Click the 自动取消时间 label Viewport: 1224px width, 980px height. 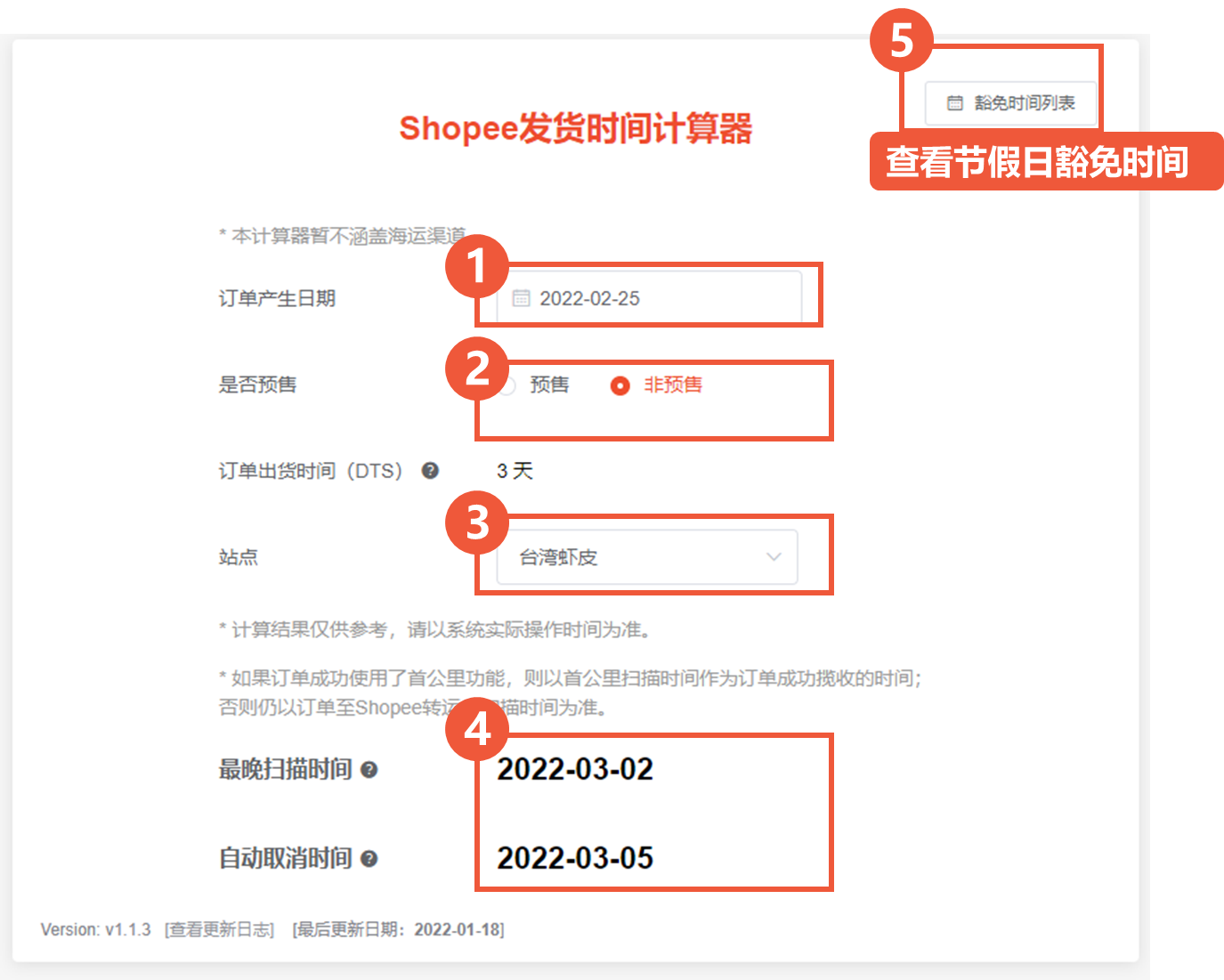pyautogui.click(x=286, y=858)
